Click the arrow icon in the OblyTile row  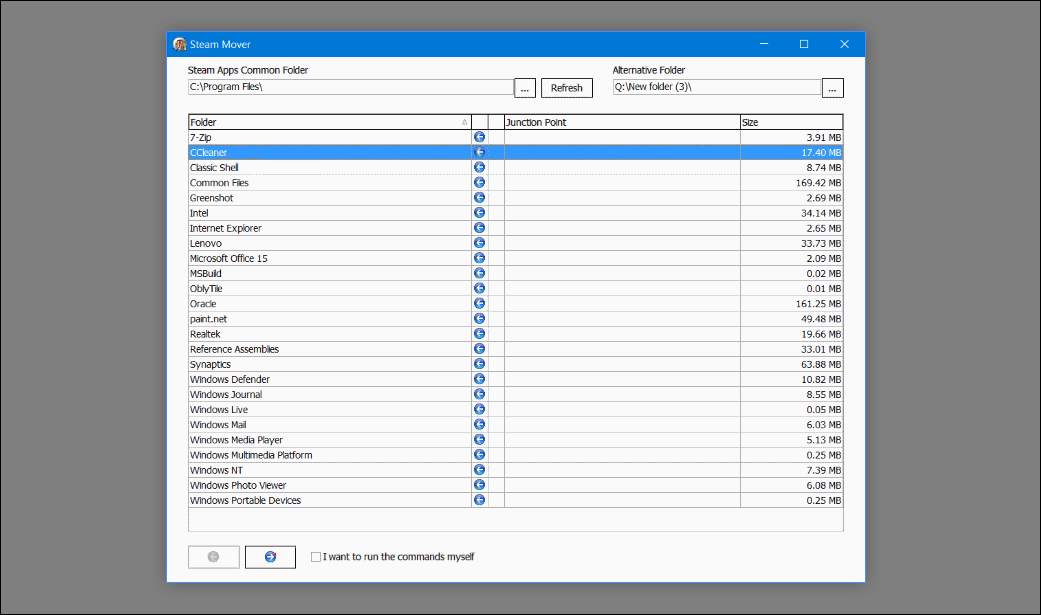pyautogui.click(x=479, y=288)
